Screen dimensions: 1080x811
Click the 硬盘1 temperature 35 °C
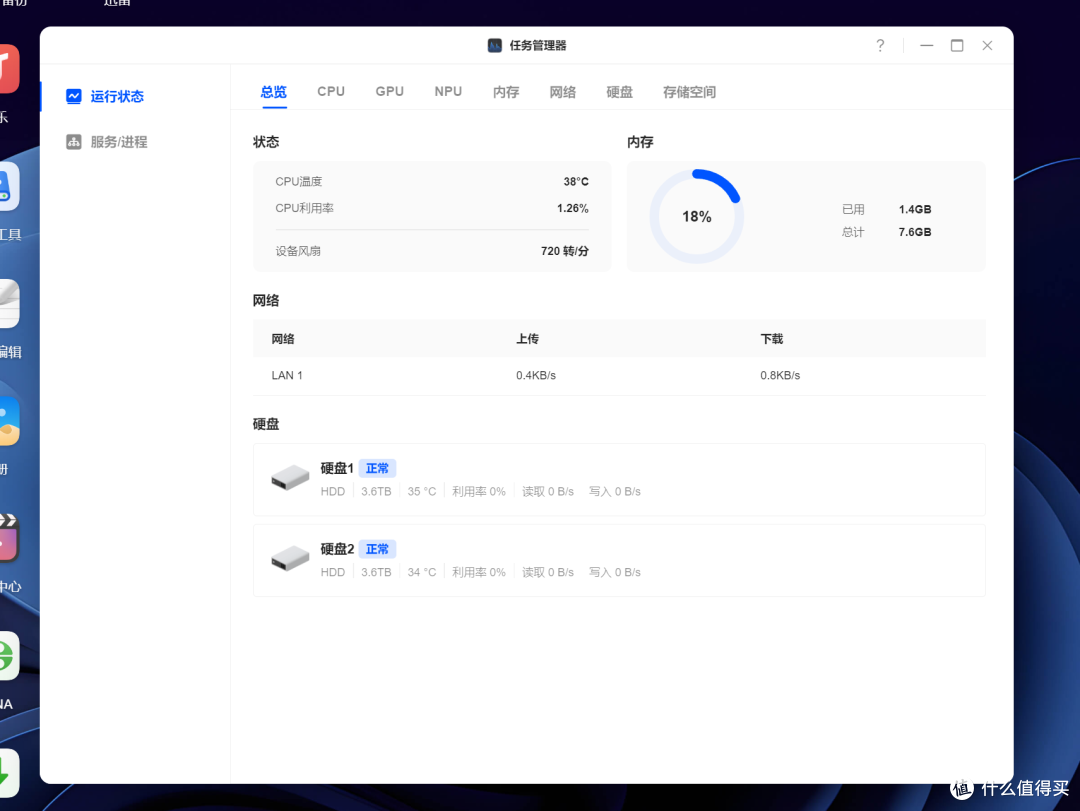[x=422, y=491]
